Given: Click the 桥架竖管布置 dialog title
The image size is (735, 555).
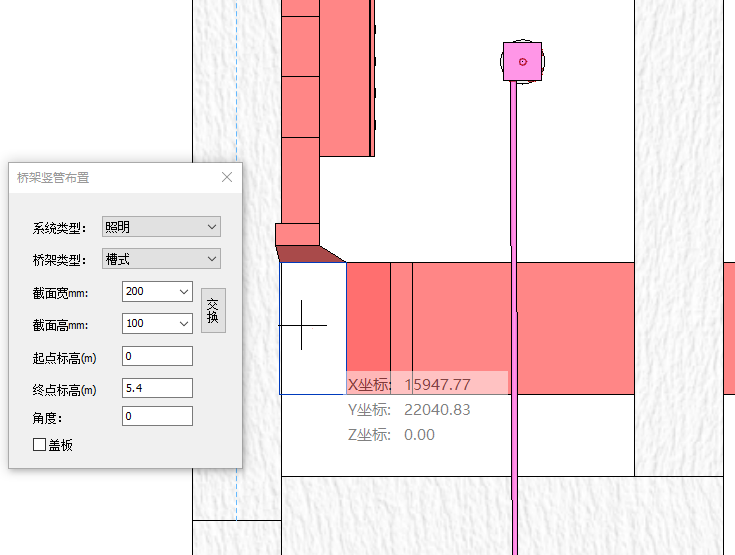Looking at the screenshot, I should (53, 178).
